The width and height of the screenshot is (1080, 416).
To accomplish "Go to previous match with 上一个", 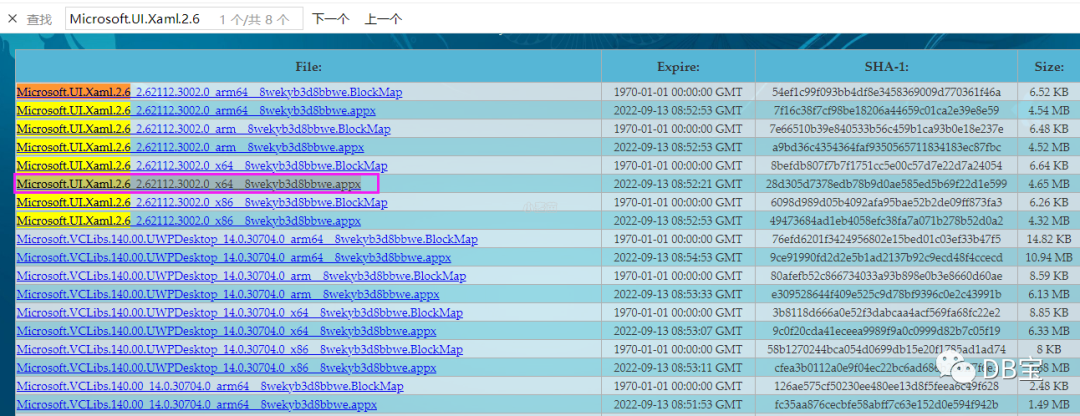I will [x=383, y=19].
